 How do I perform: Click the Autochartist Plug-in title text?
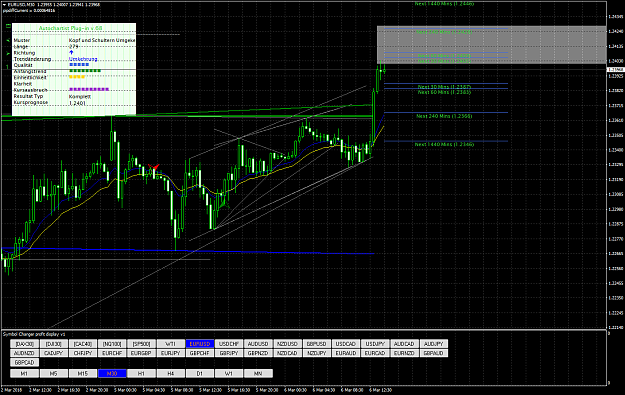coord(71,28)
